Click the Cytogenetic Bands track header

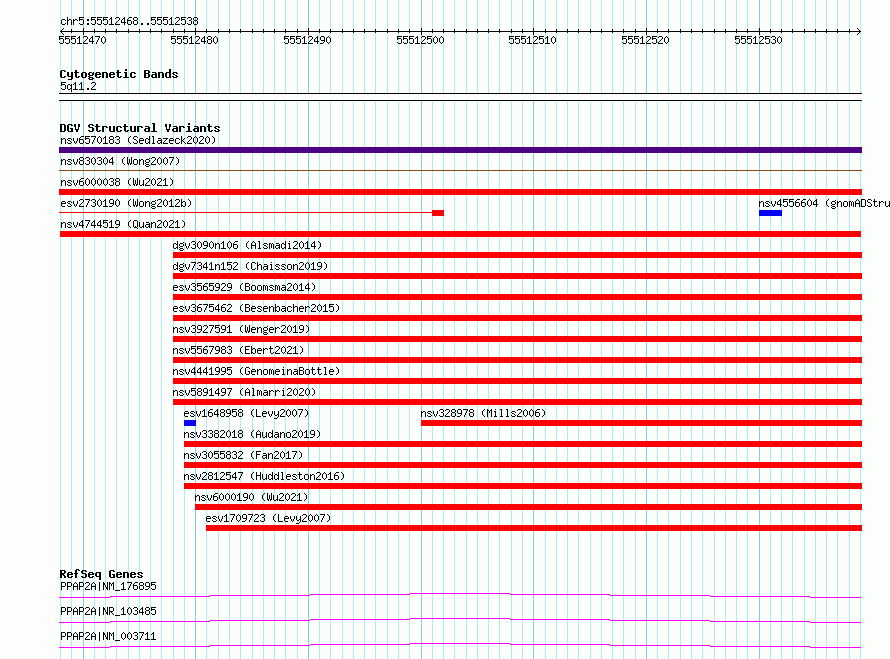[x=119, y=74]
